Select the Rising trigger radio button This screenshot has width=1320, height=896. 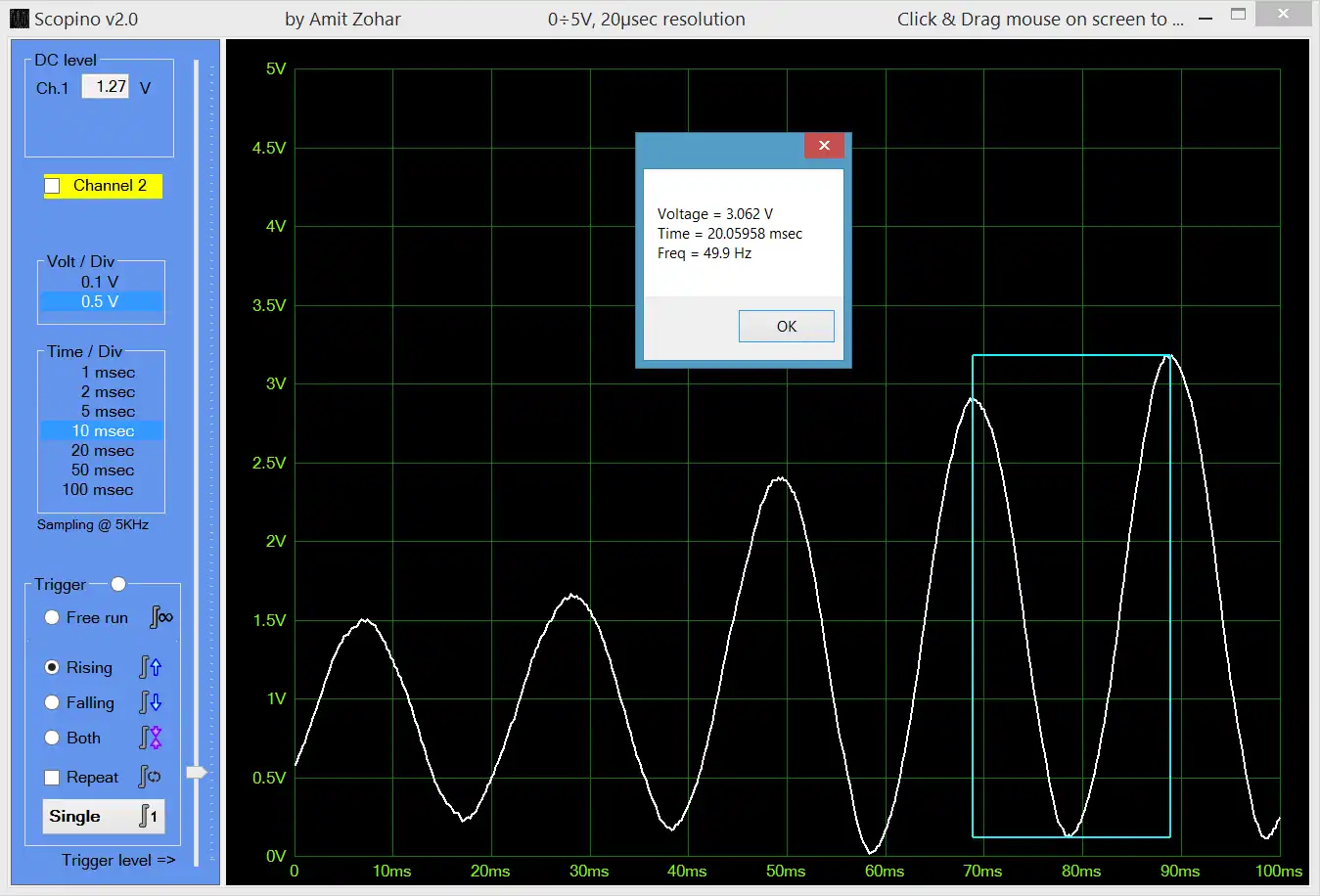pyautogui.click(x=52, y=667)
